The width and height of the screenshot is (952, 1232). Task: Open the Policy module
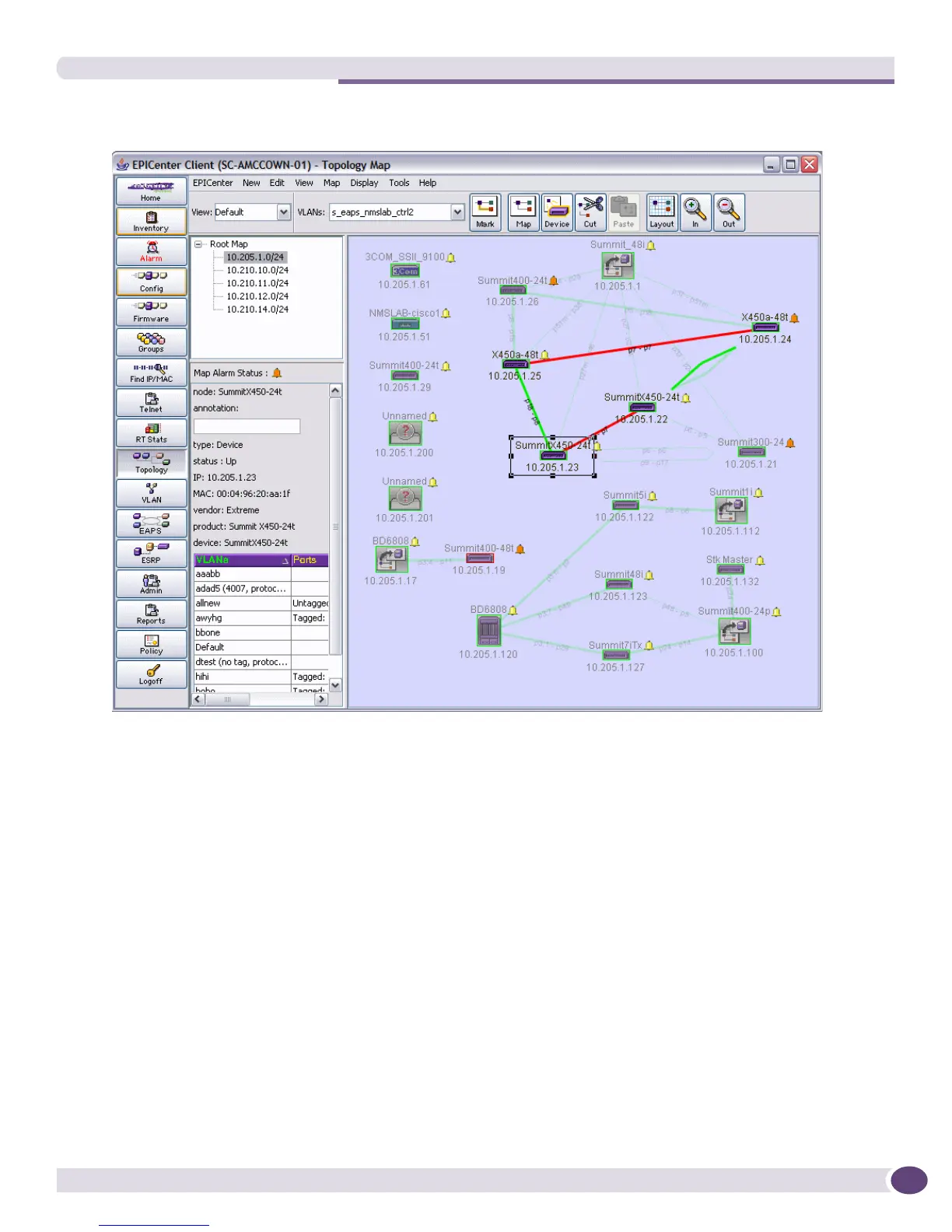pyautogui.click(x=151, y=645)
